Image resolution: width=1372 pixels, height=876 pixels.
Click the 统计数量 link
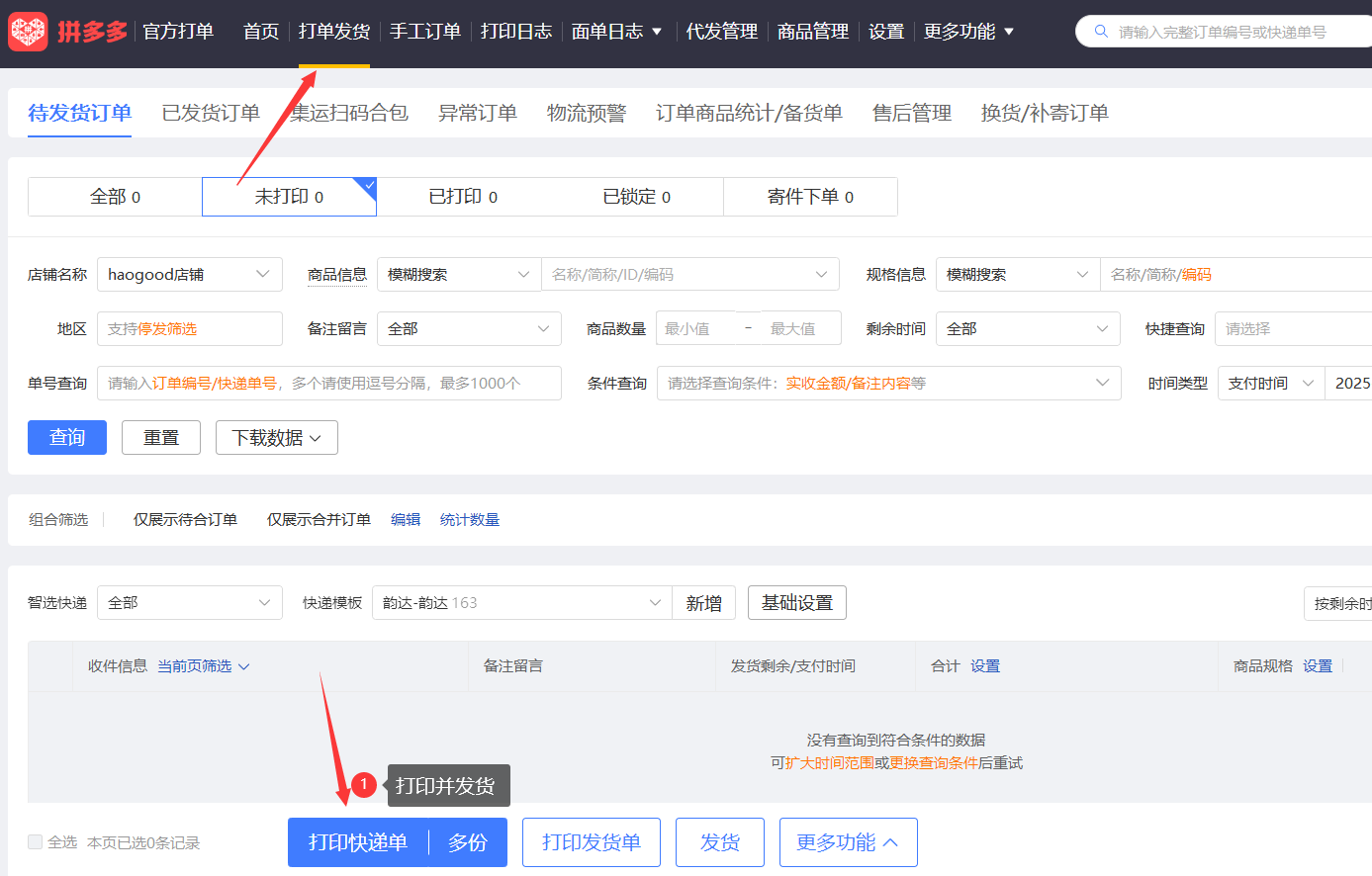pos(470,520)
